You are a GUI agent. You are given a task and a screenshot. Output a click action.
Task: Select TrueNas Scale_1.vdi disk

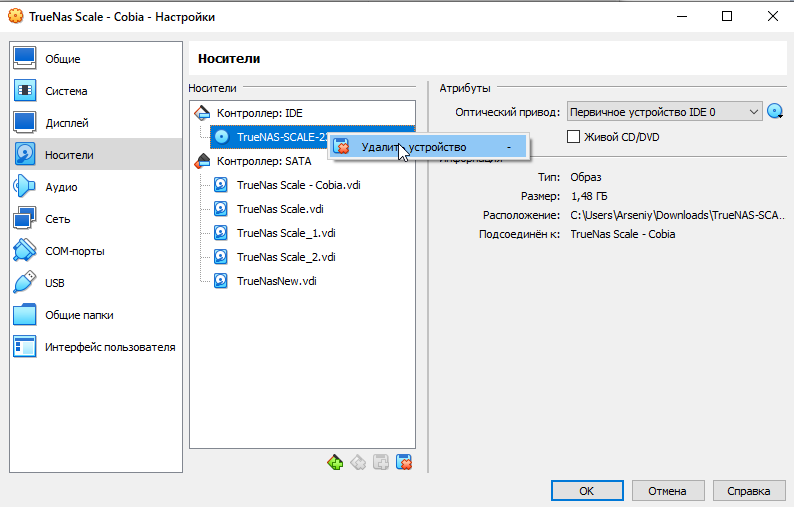pyautogui.click(x=286, y=233)
